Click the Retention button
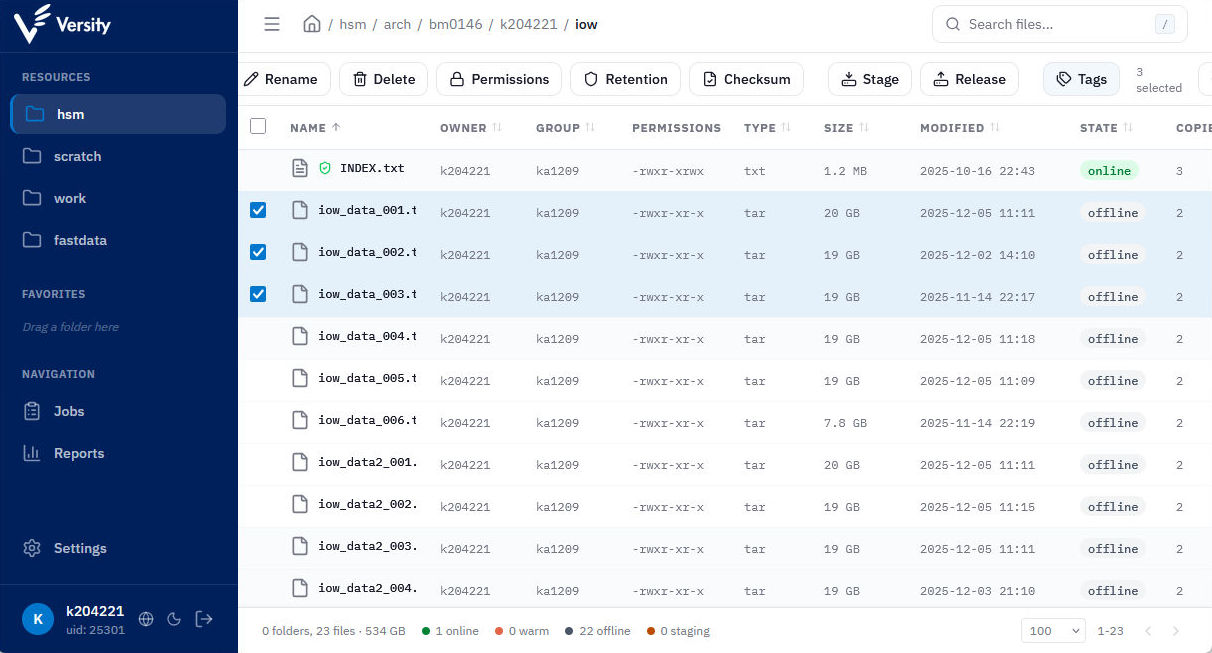Viewport: 1212px width, 653px height. click(x=626, y=79)
